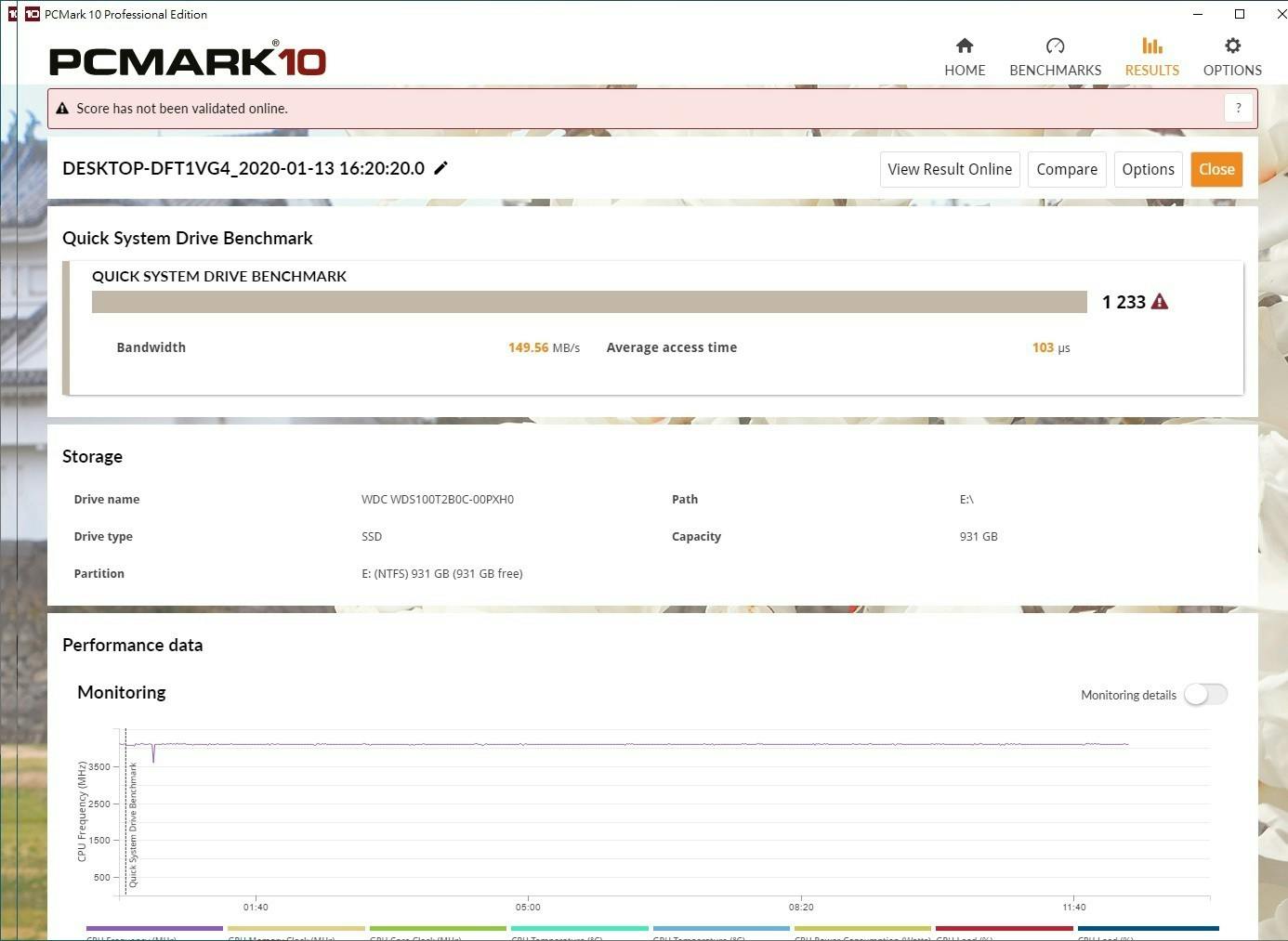Maximize the PCMark 10 window
The image size is (1288, 941).
pos(1240,14)
